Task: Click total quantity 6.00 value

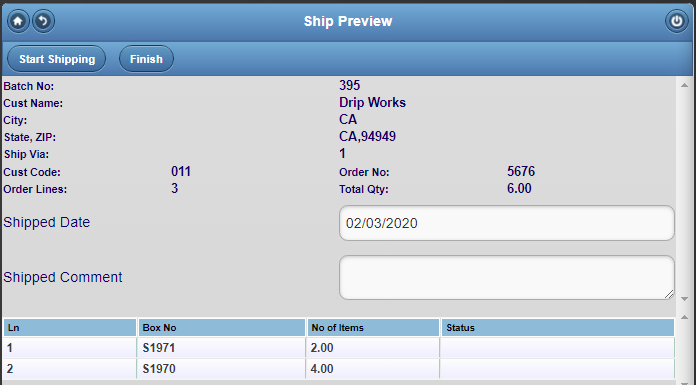Action: tap(519, 188)
